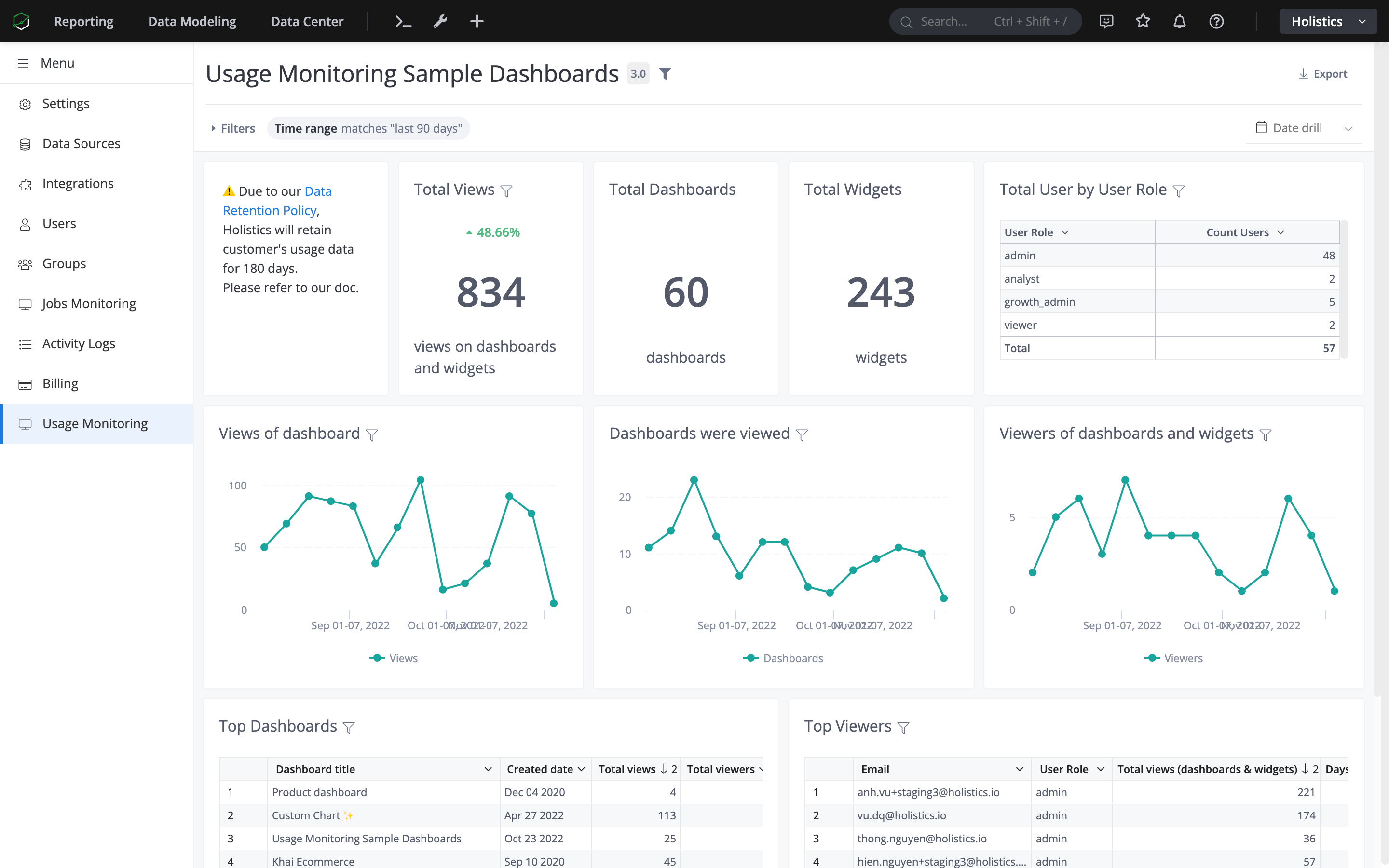Open the User Role column dropdown in Top Viewers
The image size is (1389, 868).
pos(1101,769)
